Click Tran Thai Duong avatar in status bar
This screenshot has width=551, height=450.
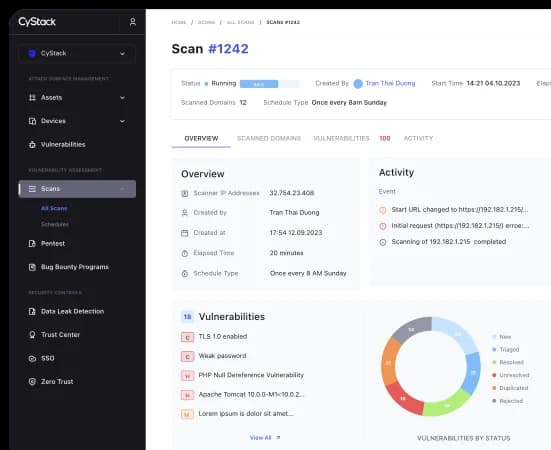pos(358,84)
